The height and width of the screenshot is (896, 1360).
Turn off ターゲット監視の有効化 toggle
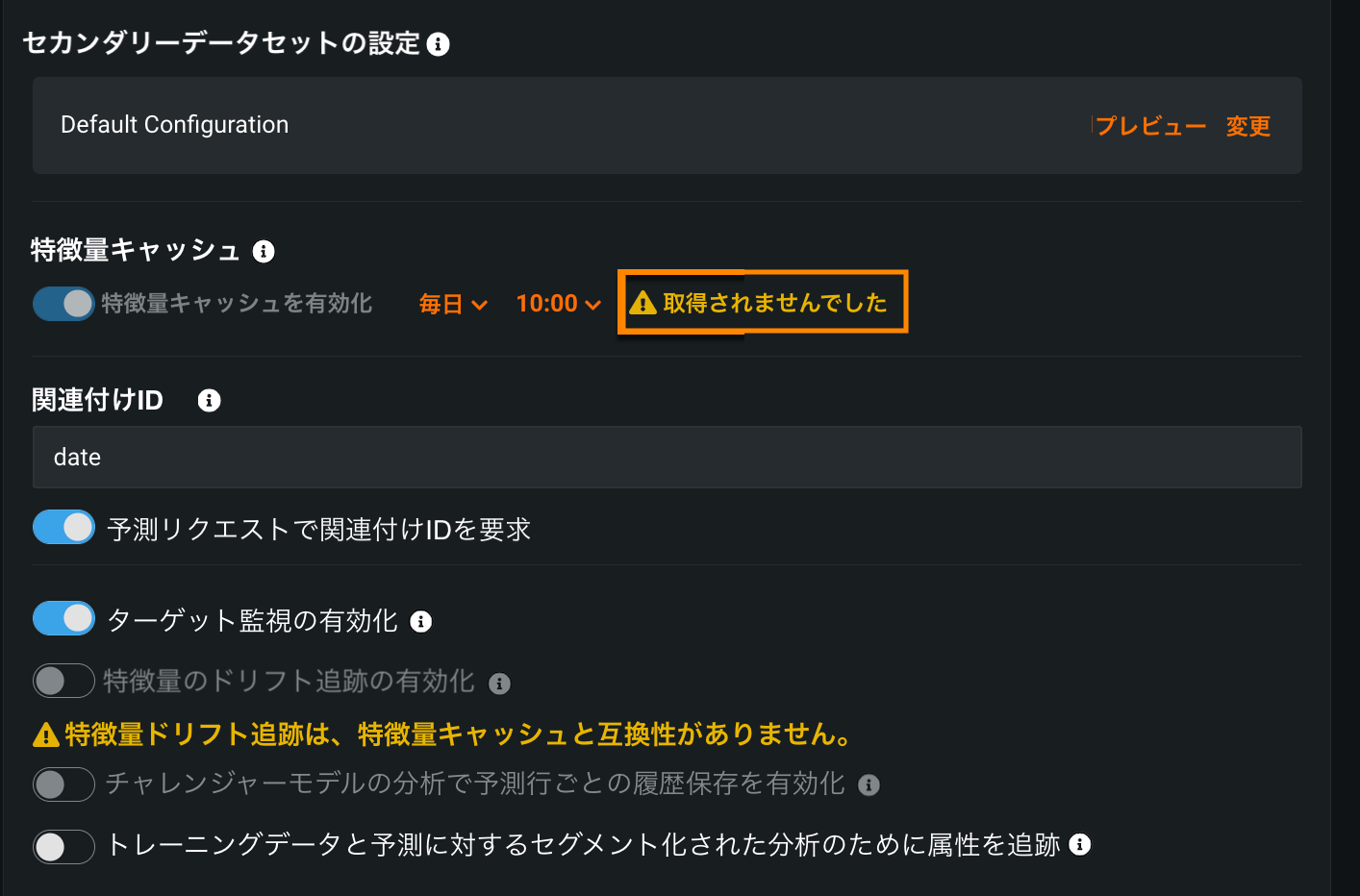point(63,618)
